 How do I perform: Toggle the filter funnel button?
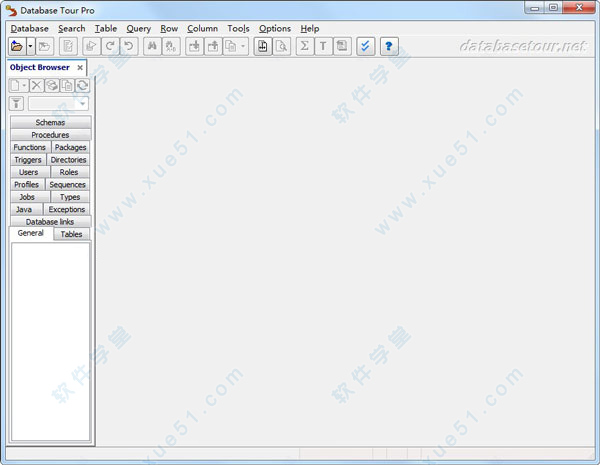click(x=16, y=104)
